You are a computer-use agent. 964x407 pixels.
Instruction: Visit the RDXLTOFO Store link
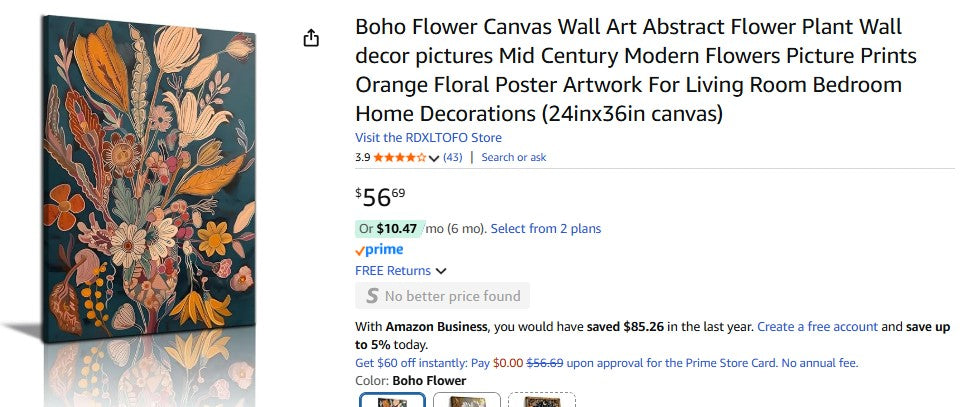tap(428, 138)
